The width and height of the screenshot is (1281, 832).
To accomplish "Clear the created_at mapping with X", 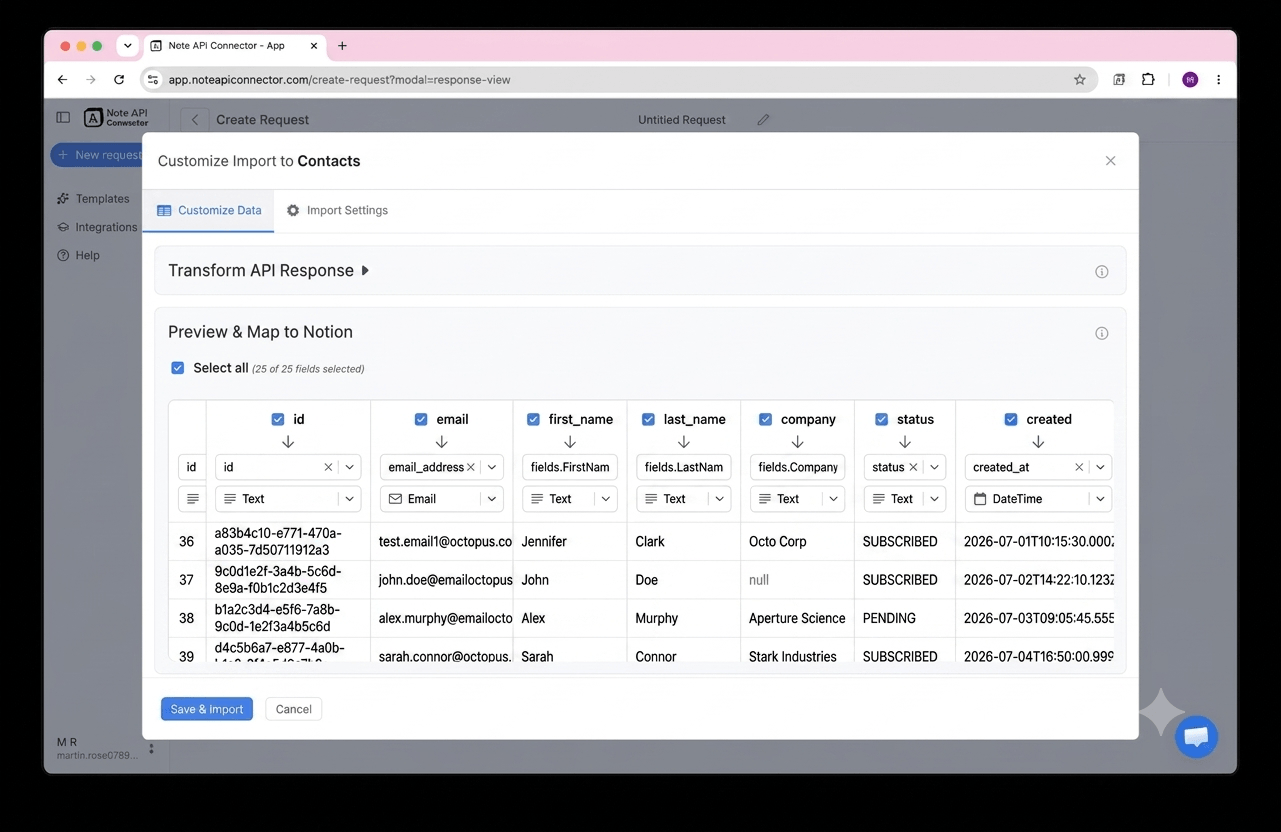I will [1079, 467].
